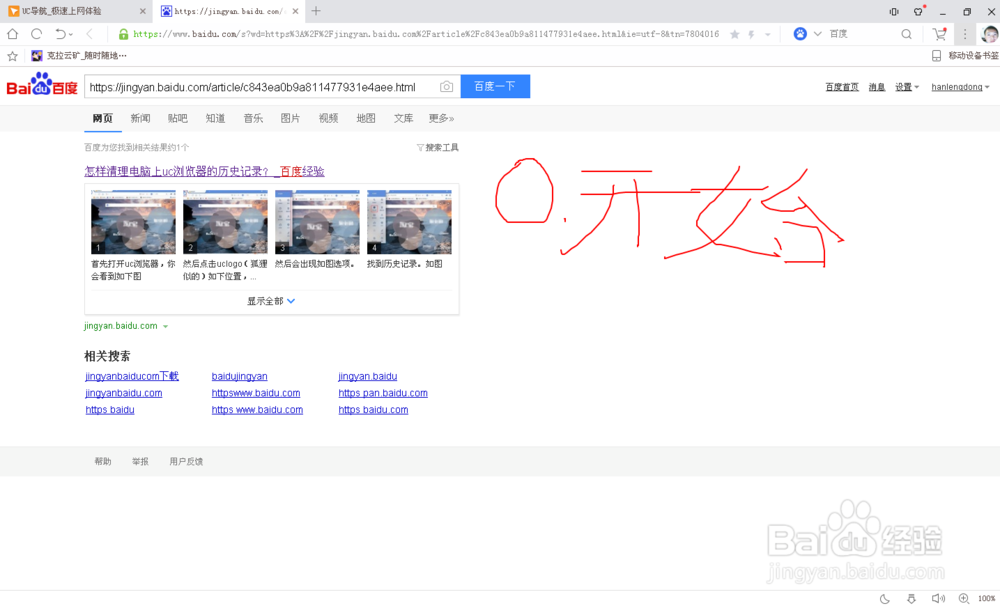Enable night mode with the moon icon
The height and width of the screenshot is (606, 1000).
click(x=884, y=598)
